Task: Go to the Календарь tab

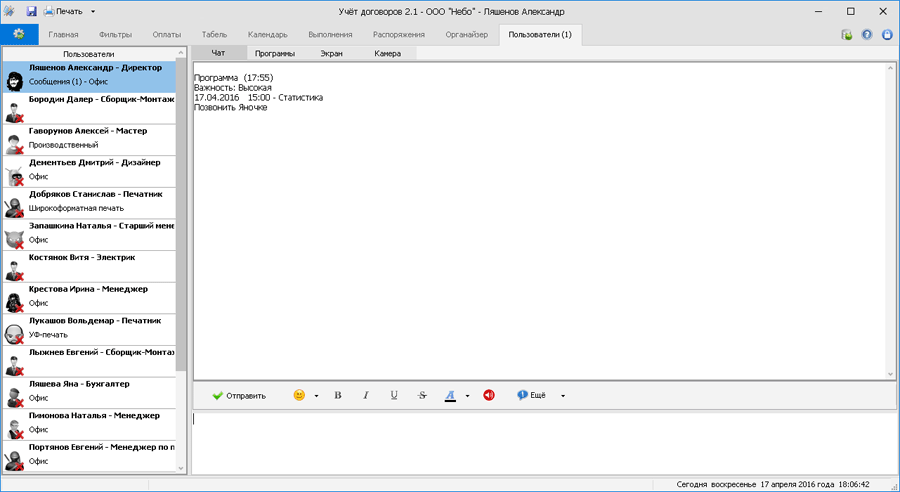Action: 267,34
